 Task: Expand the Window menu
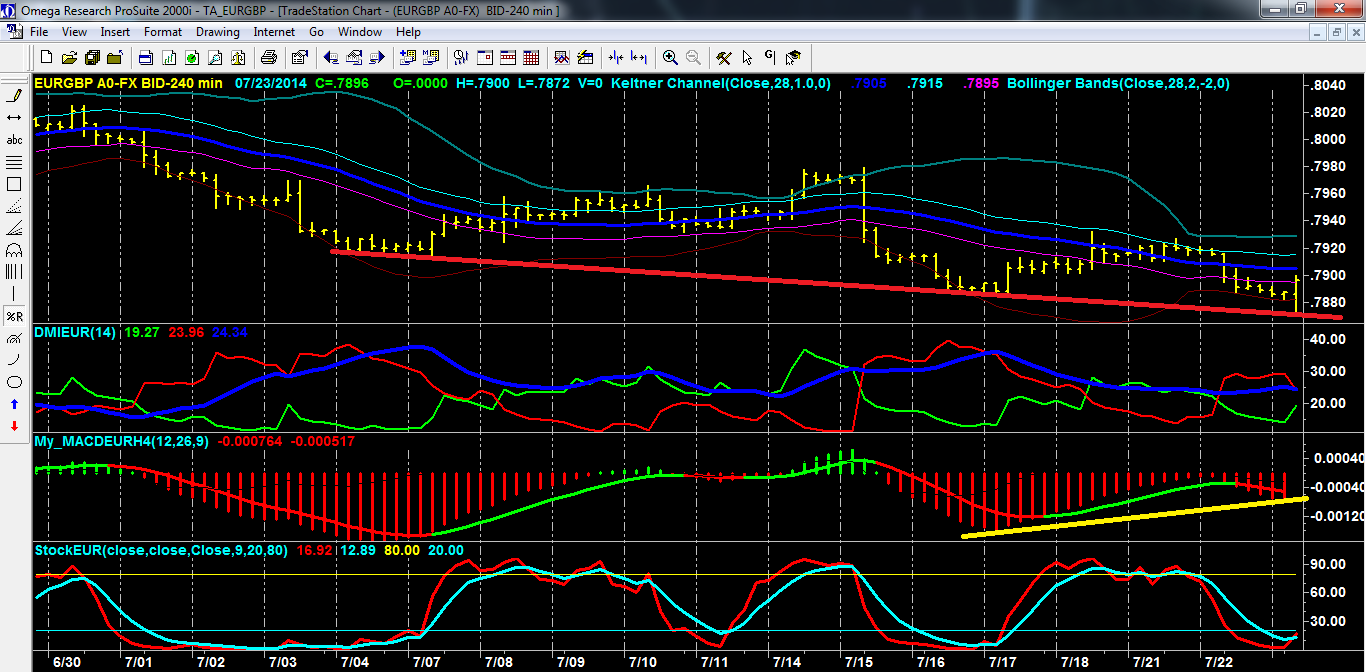[x=360, y=32]
